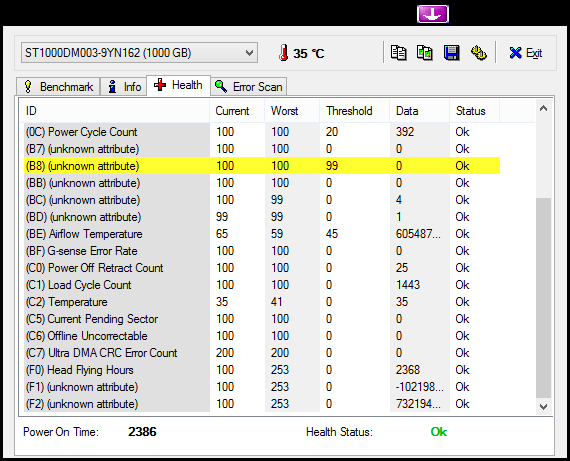Select the (C1) Load Cycle Count row
The image size is (570, 461).
(x=262, y=285)
